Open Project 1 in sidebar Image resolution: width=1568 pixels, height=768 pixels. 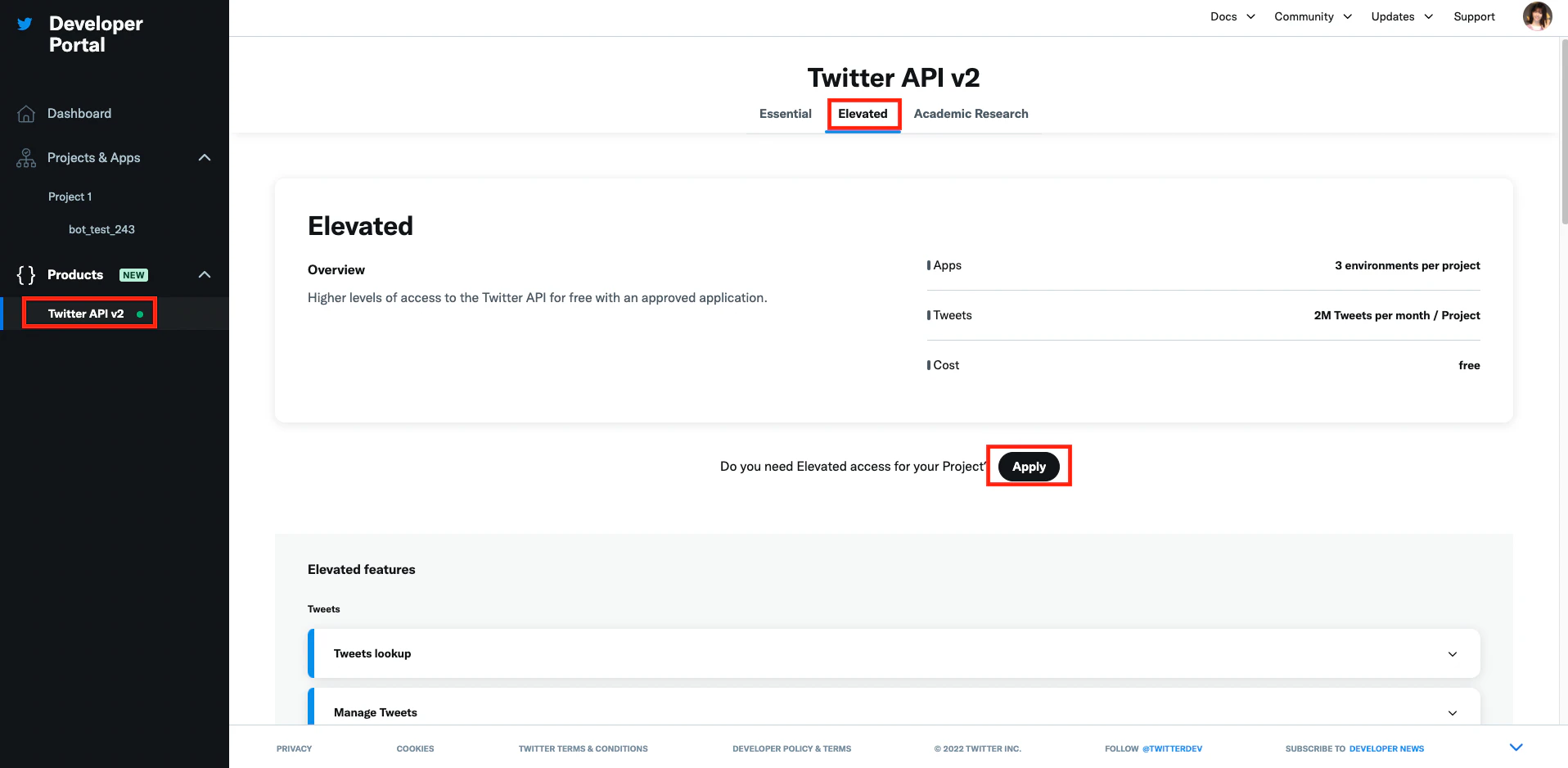[70, 197]
